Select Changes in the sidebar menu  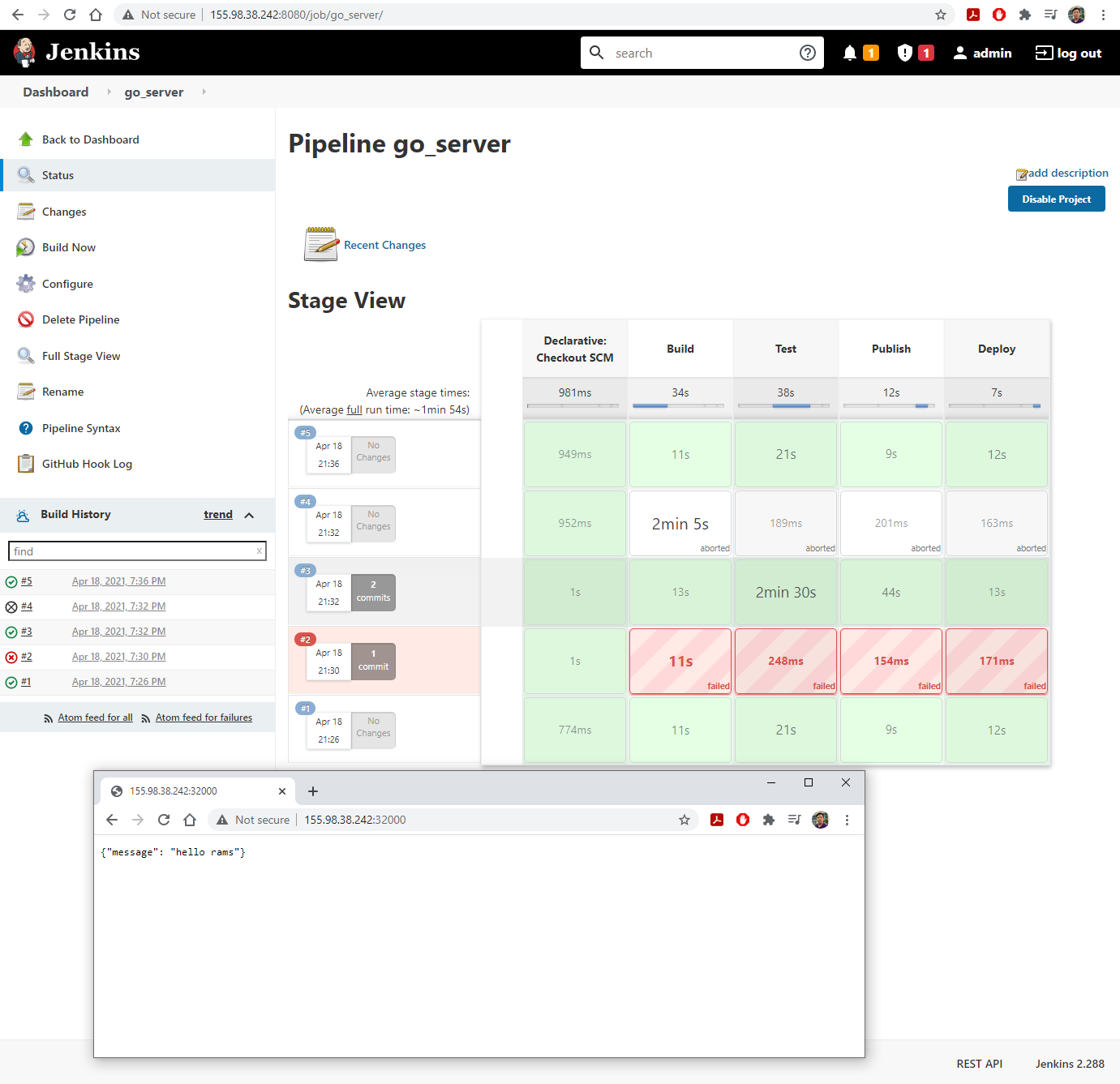(64, 212)
